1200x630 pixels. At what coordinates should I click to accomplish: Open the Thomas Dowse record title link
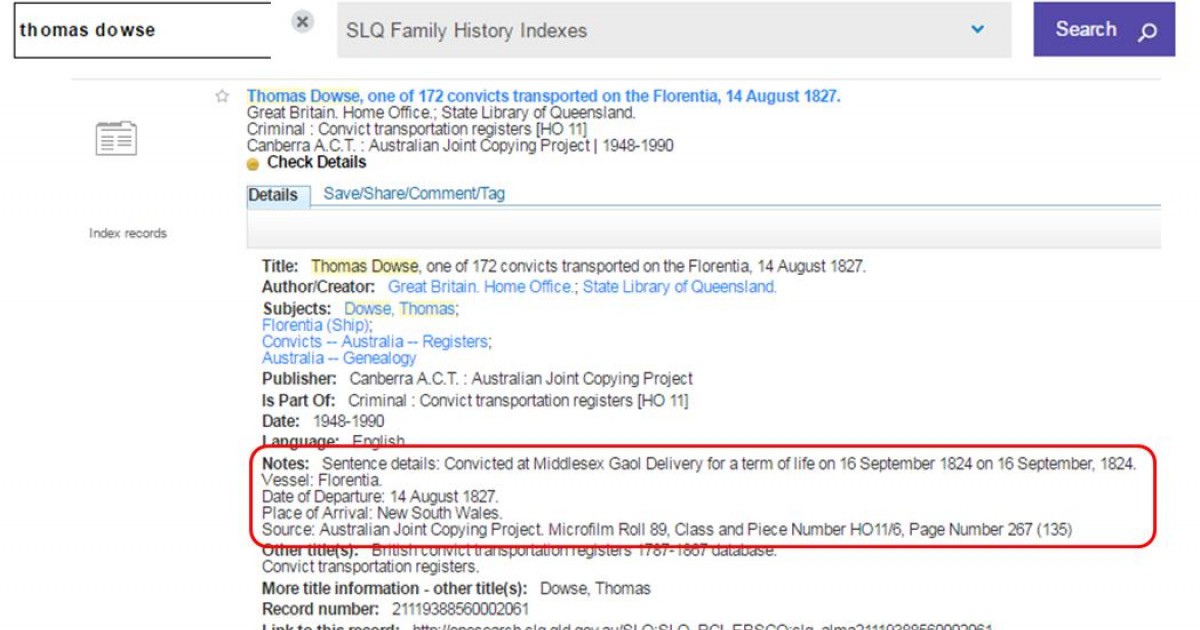543,97
